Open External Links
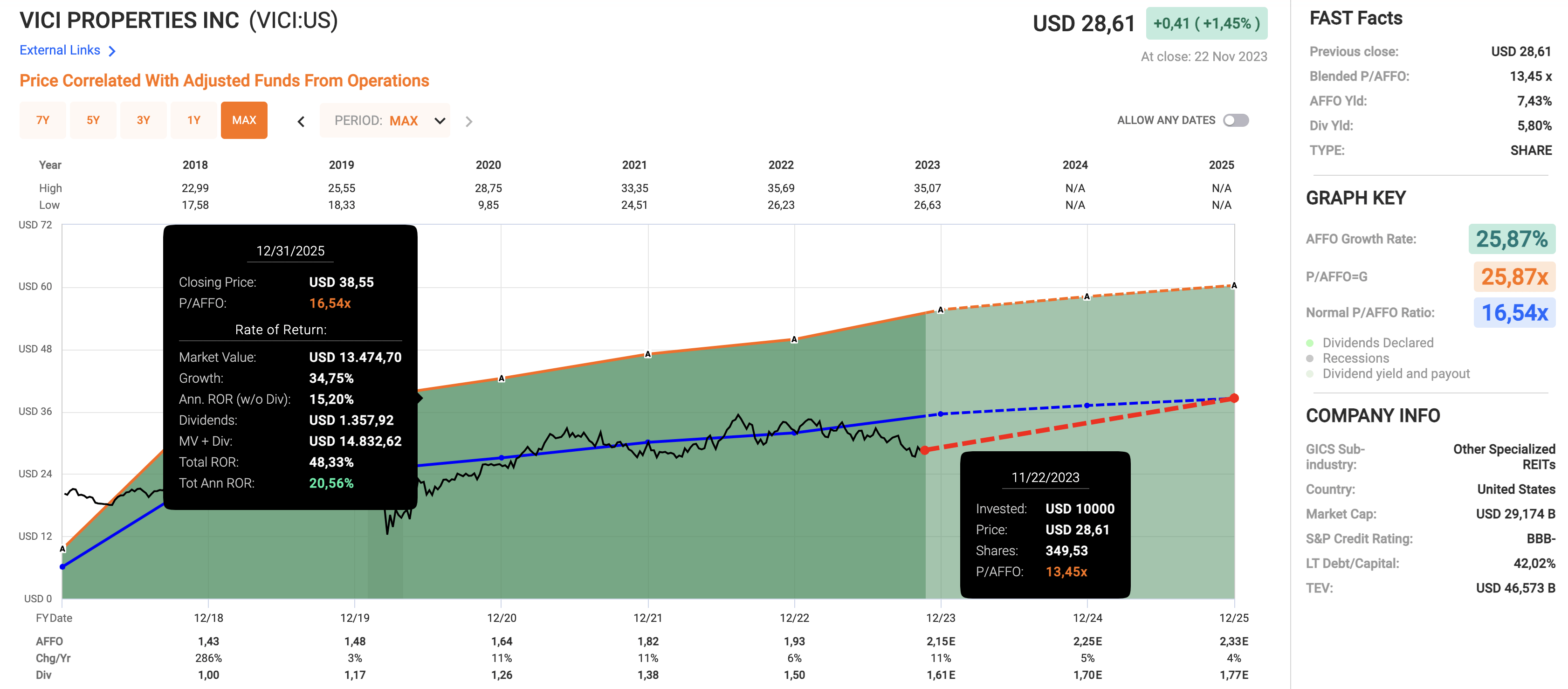Viewport: 1568px width, 689px height. [60, 50]
